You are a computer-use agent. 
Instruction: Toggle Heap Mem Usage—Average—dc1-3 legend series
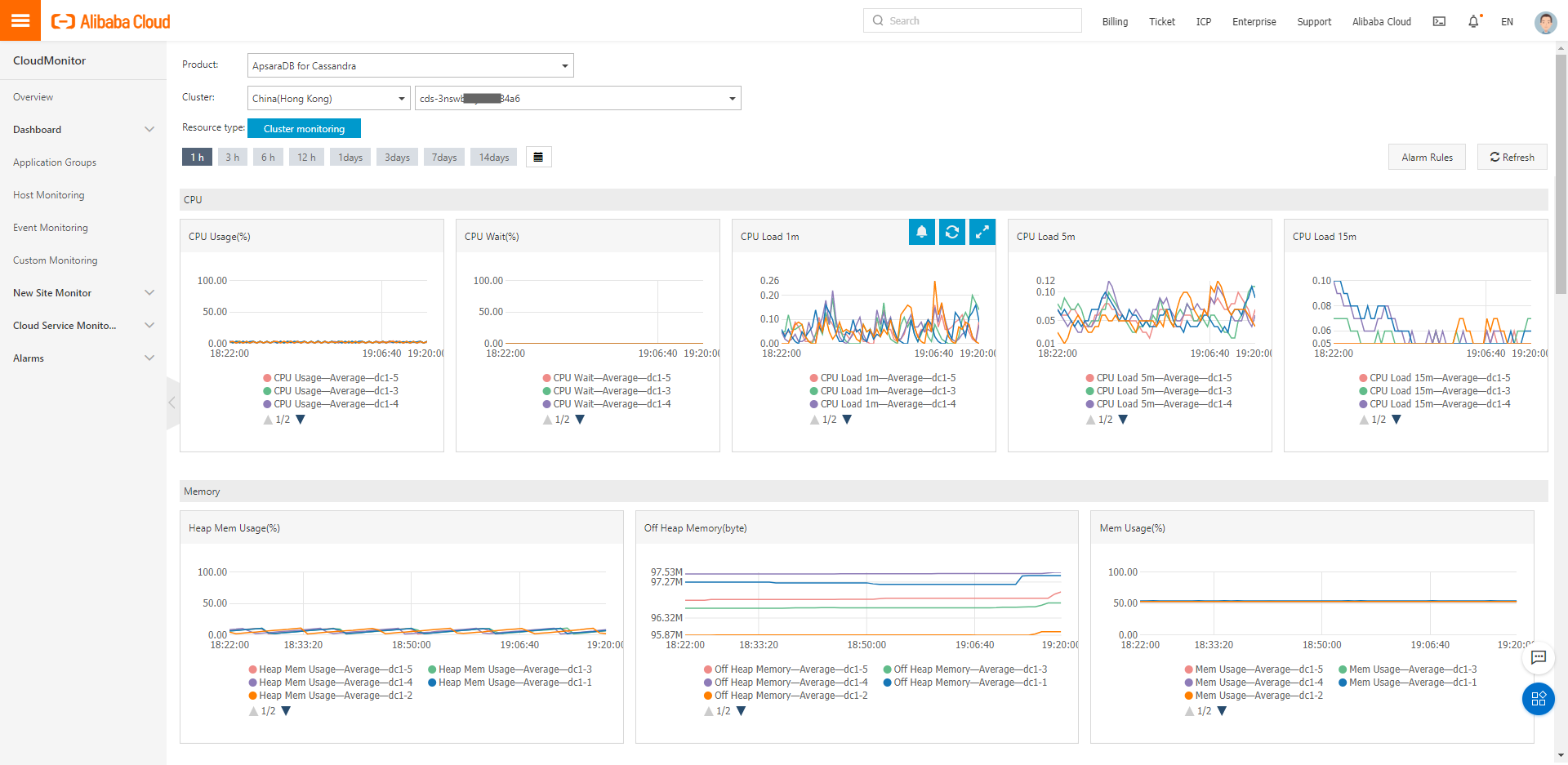pyautogui.click(x=510, y=669)
